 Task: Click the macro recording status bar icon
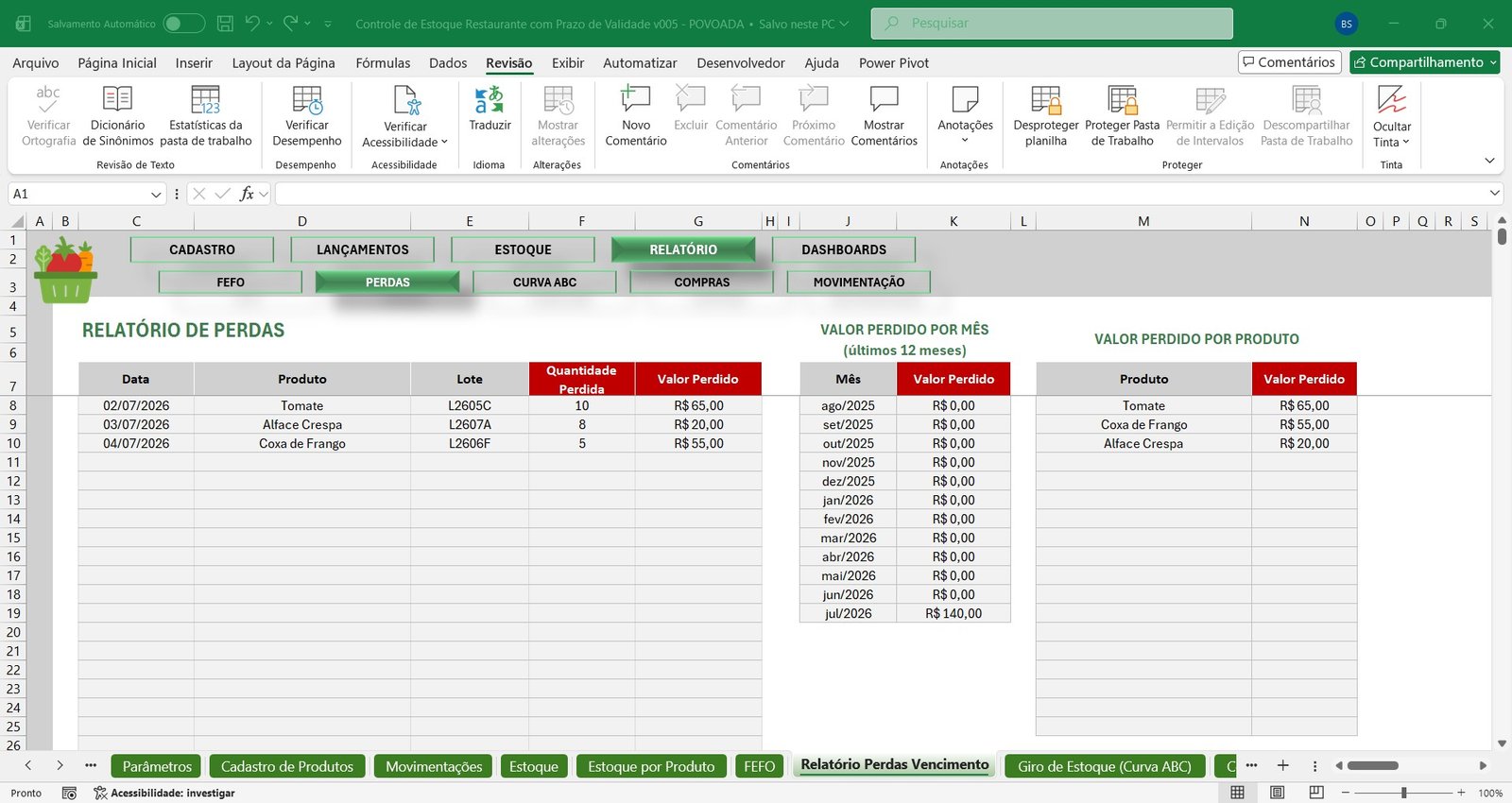point(69,793)
